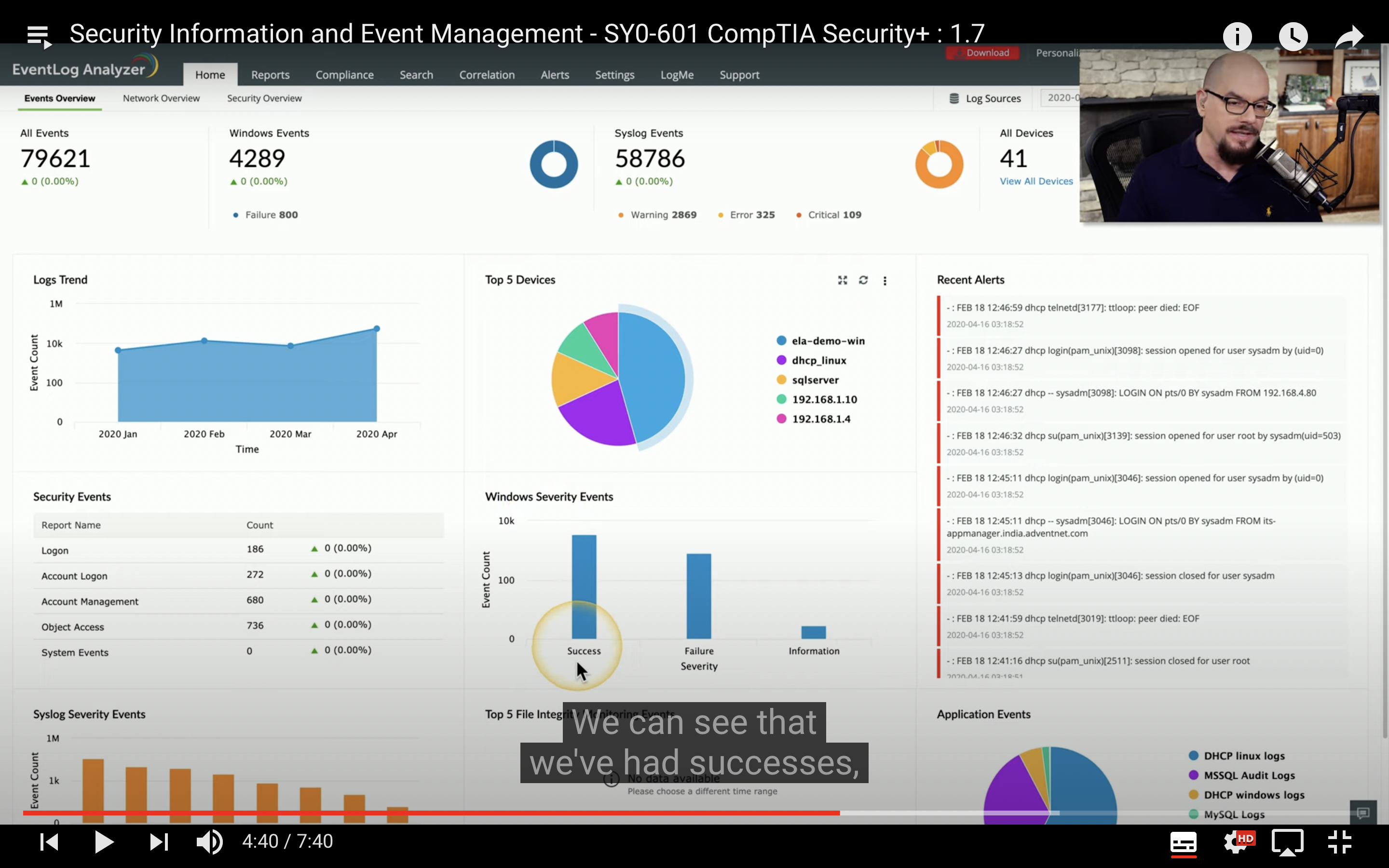Toggle closed captions subtitles button
Image resolution: width=1389 pixels, height=868 pixels.
click(x=1183, y=842)
